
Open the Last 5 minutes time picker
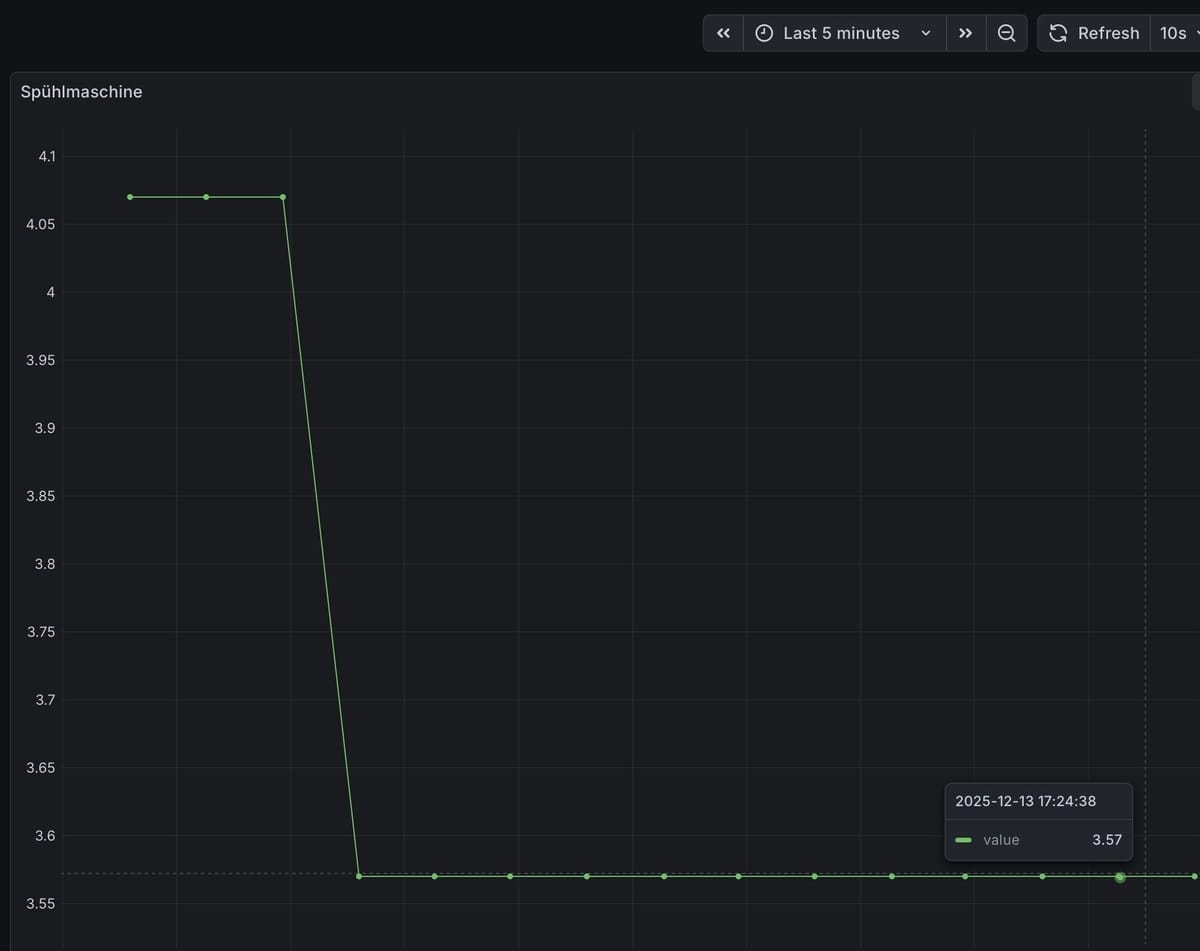841,33
